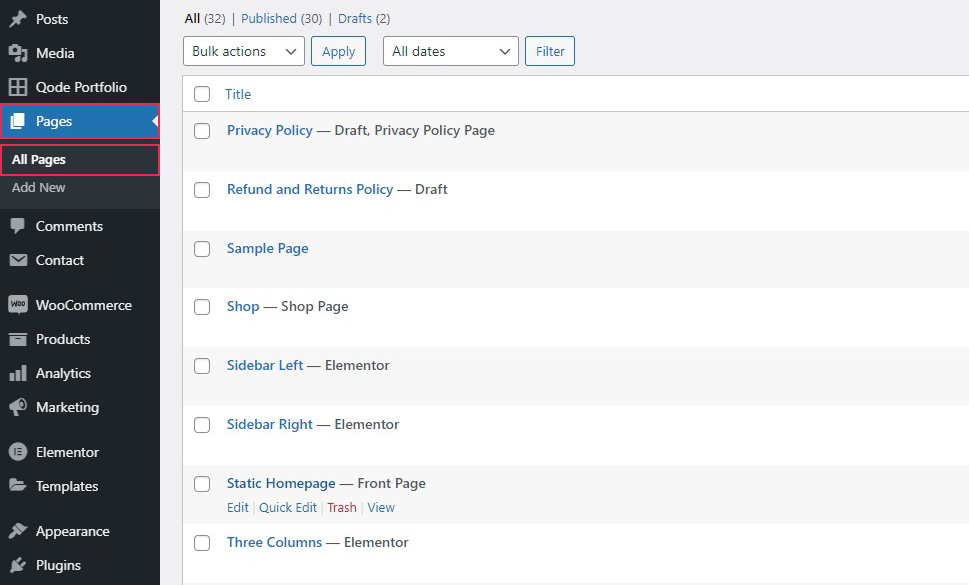
Task: Show only Drafts pages filter link
Action: pyautogui.click(x=355, y=18)
